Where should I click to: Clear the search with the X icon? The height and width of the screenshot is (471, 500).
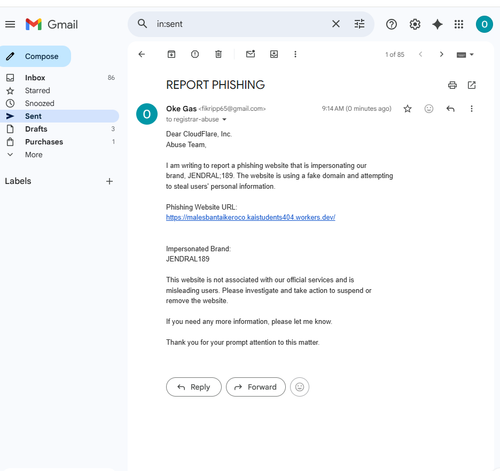click(x=336, y=24)
